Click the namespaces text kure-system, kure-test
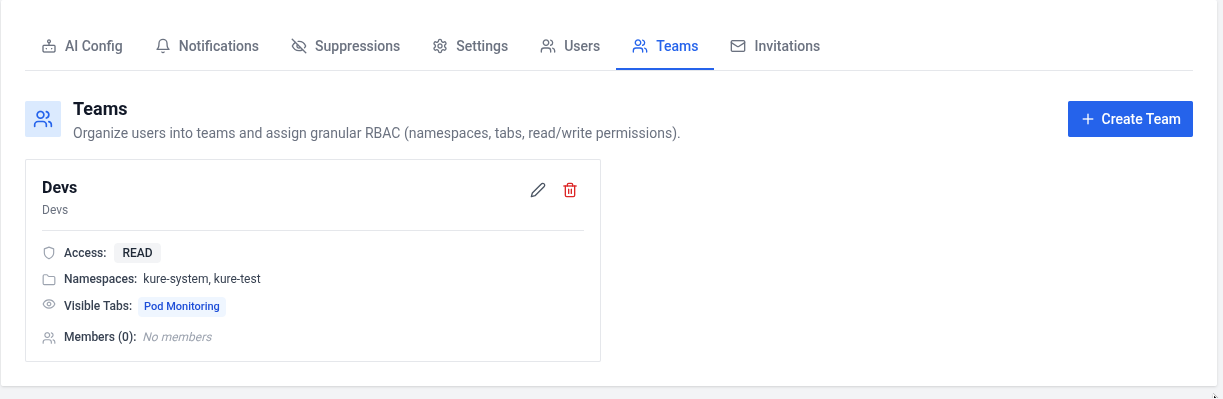The image size is (1223, 399). tap(202, 279)
